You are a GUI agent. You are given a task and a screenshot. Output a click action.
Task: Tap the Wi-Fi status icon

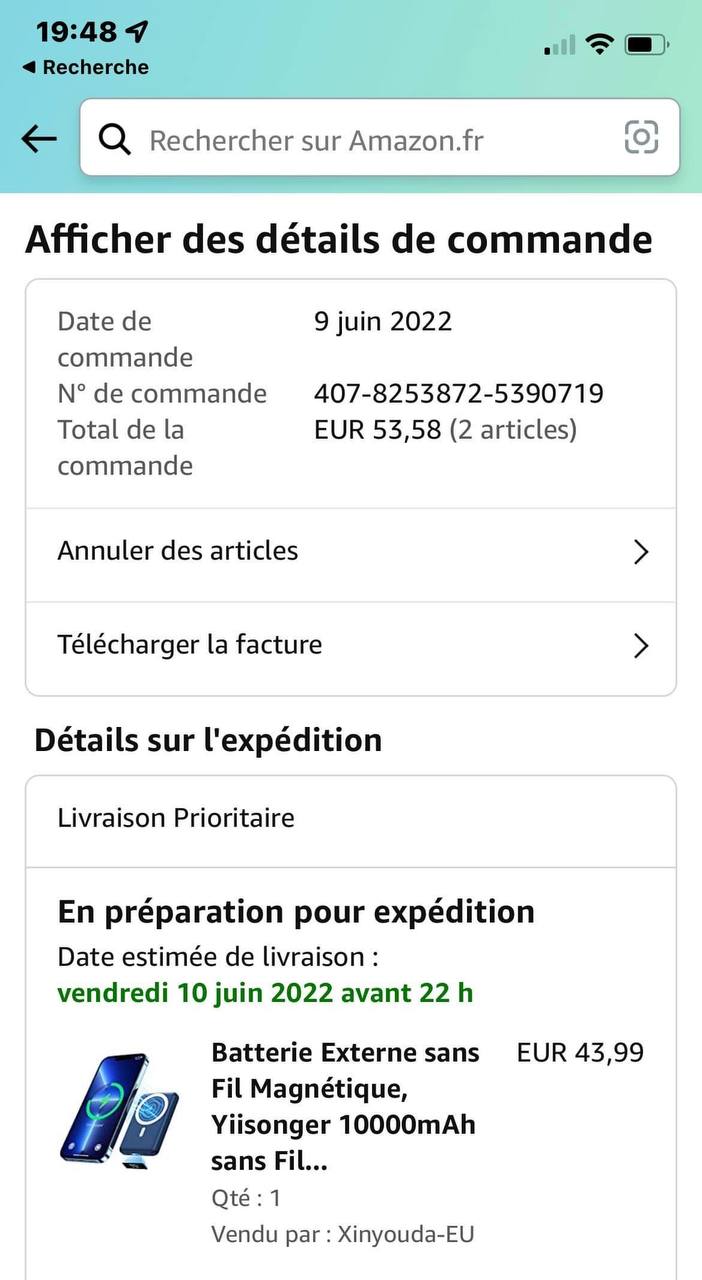(599, 44)
